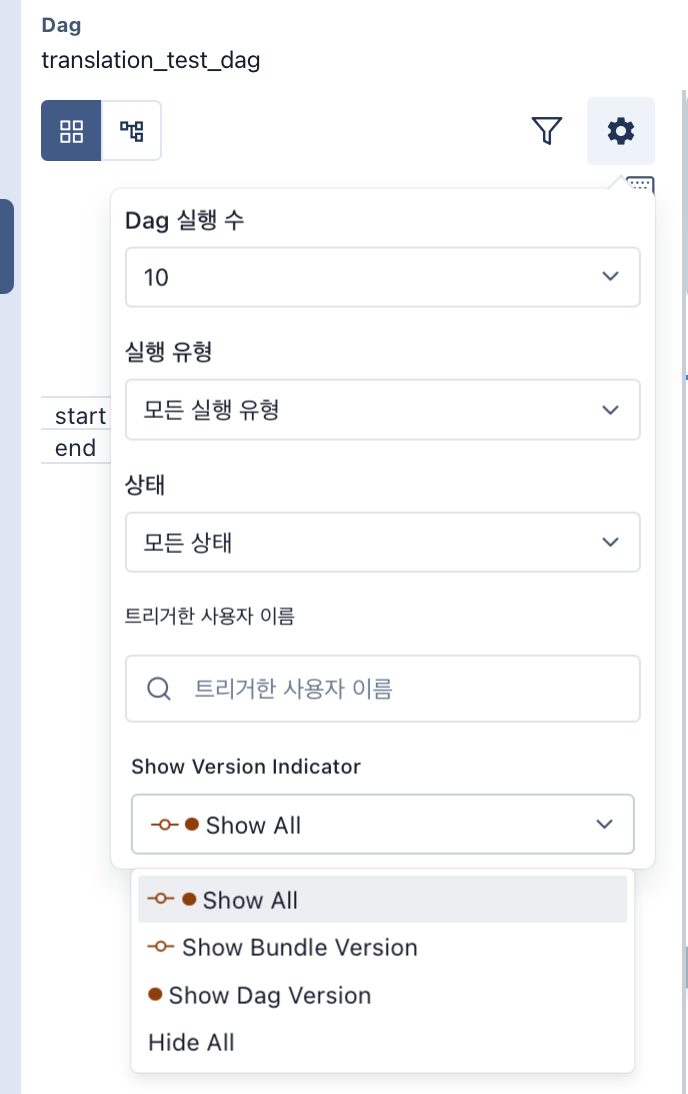Pick Hide All from the list
This screenshot has height=1094, width=688.
[191, 1042]
